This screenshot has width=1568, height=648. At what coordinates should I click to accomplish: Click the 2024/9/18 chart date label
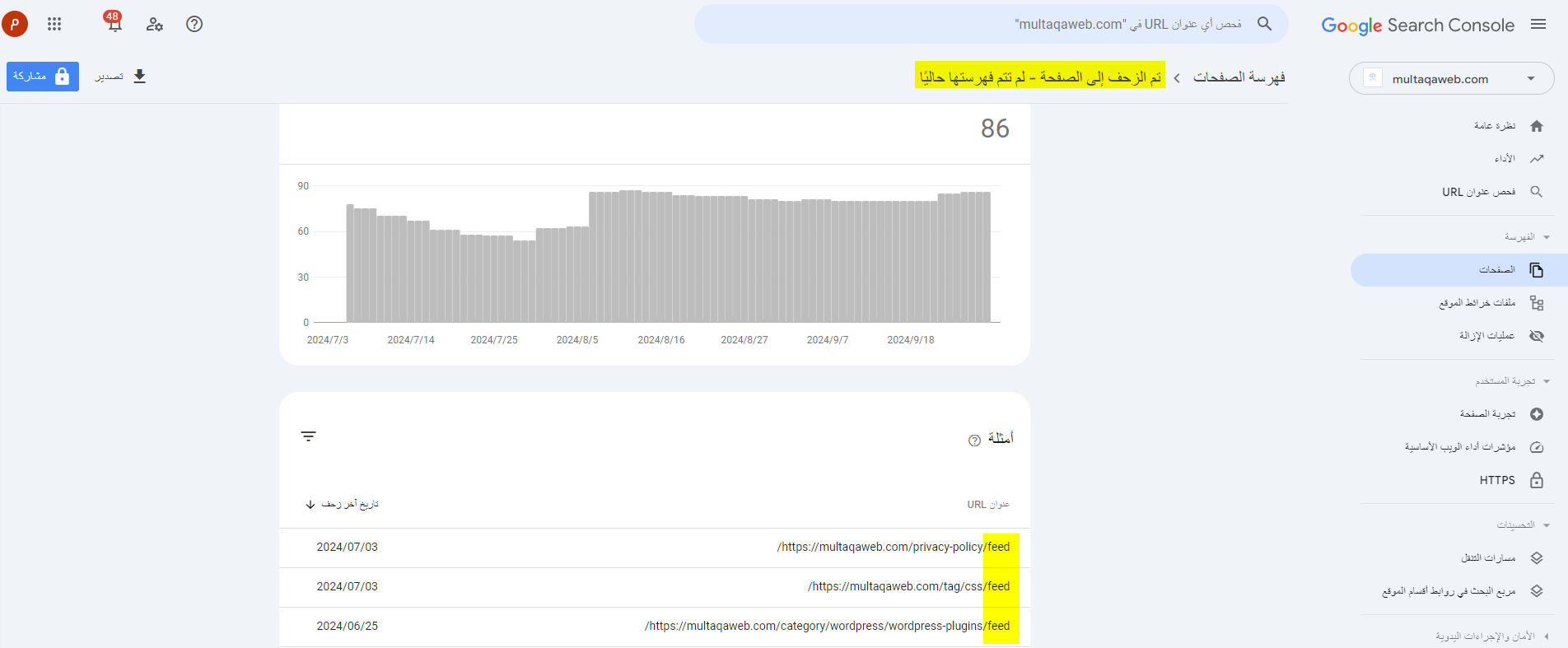click(911, 340)
